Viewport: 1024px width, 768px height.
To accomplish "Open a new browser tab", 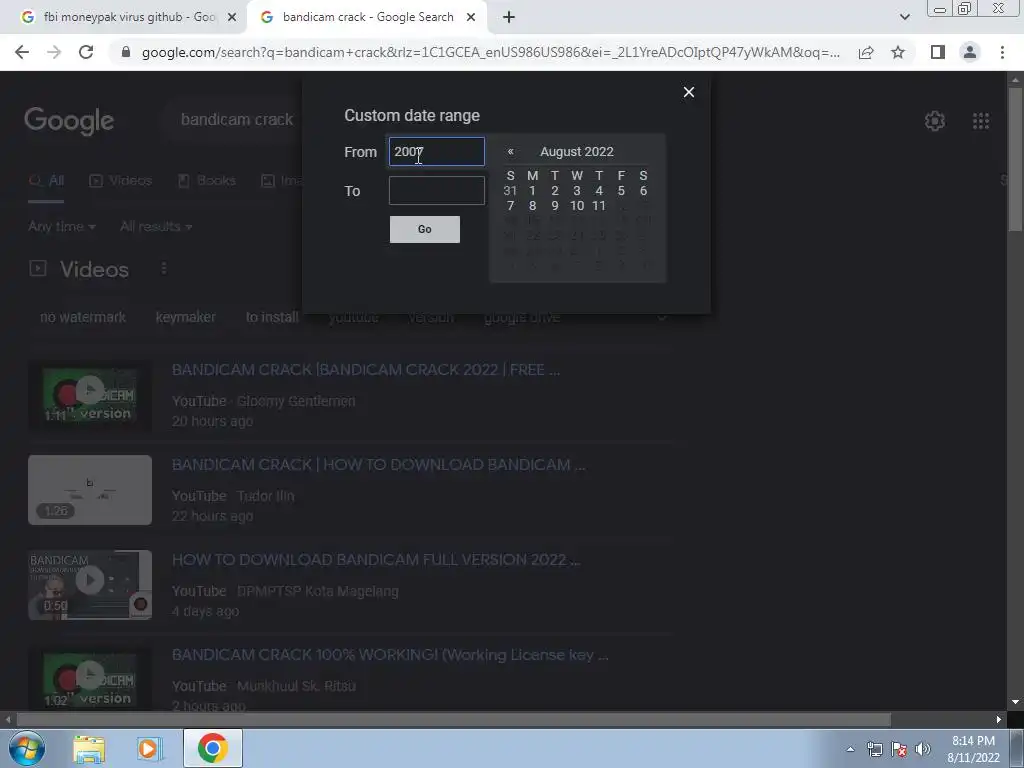I will [509, 18].
